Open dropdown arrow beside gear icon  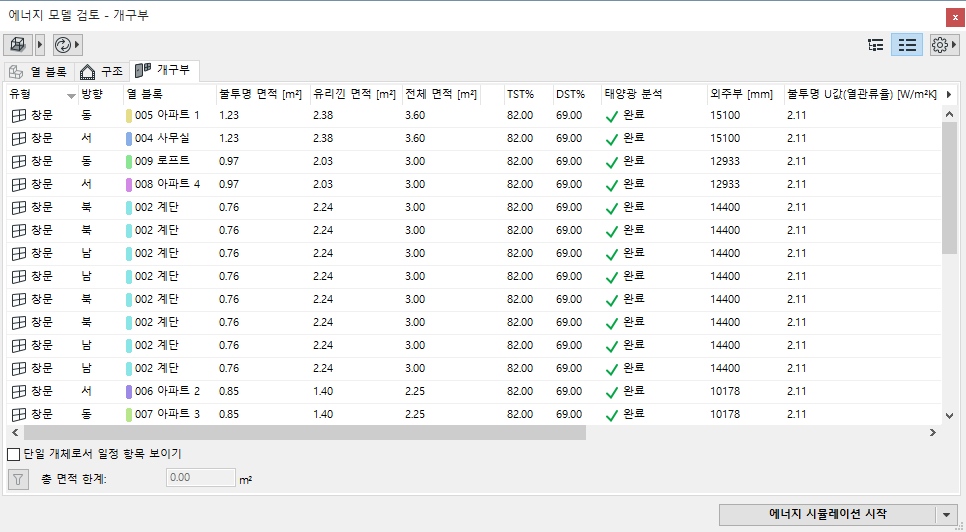click(954, 45)
